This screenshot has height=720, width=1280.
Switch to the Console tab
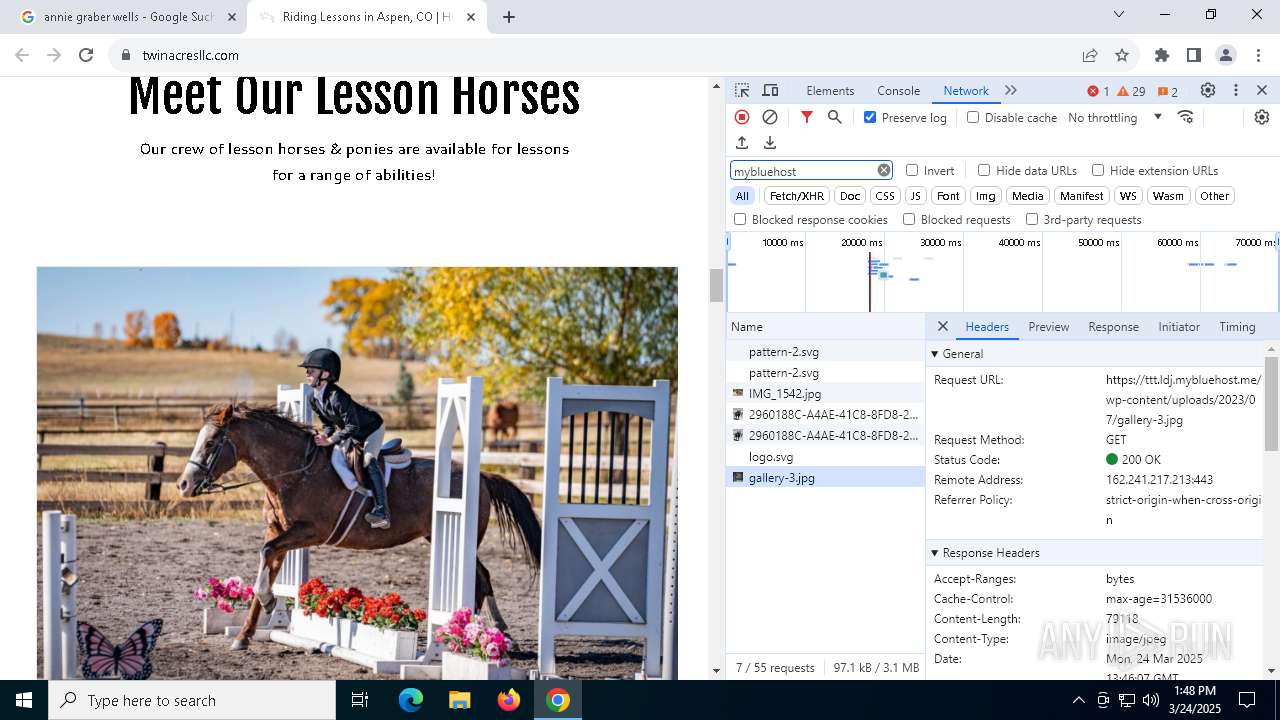[x=898, y=90]
